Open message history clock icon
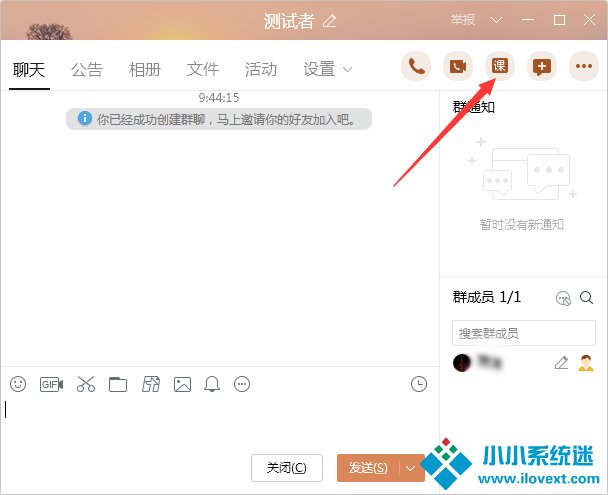This screenshot has width=608, height=495. [x=419, y=384]
